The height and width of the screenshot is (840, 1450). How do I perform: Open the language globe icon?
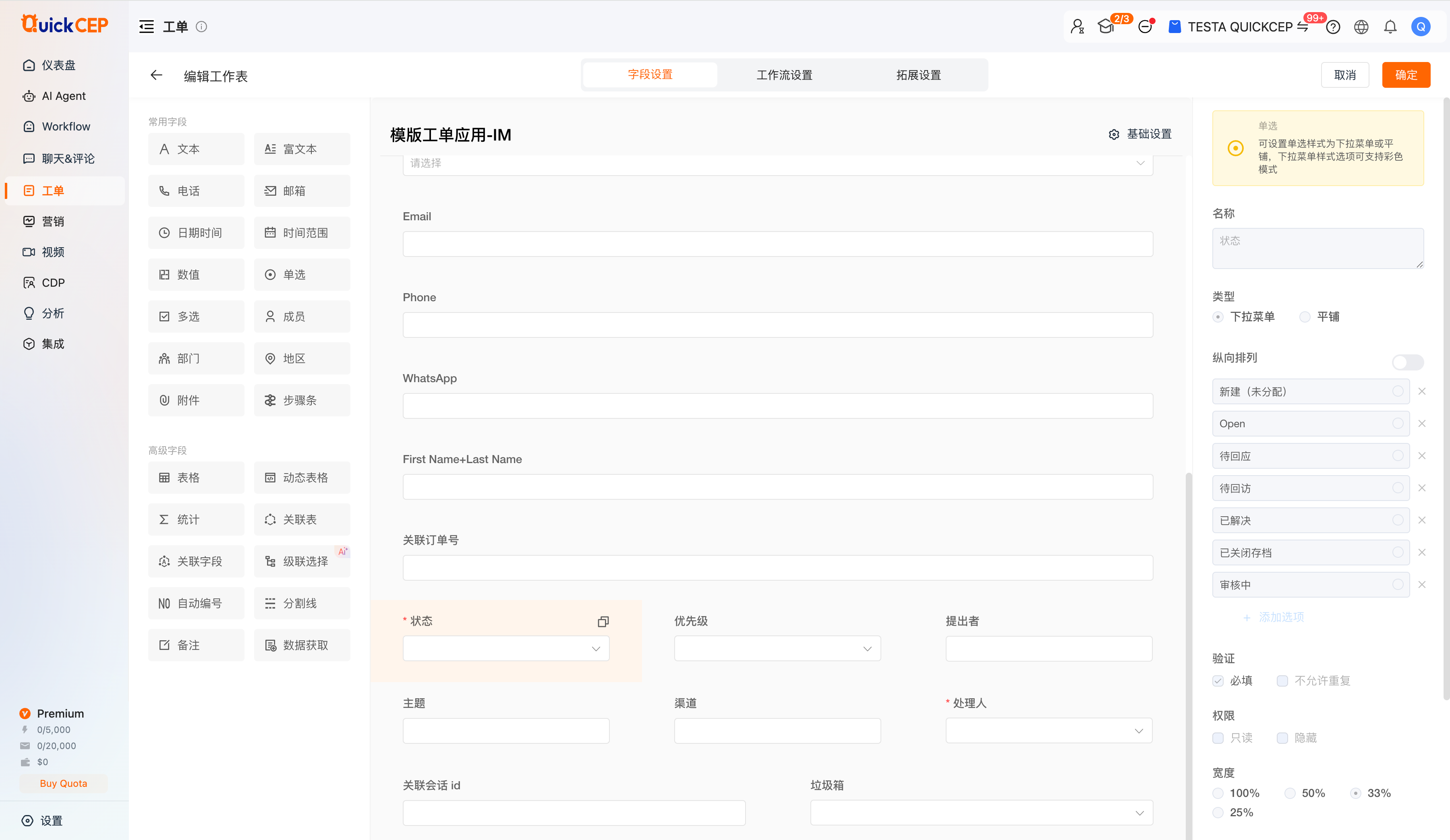pyautogui.click(x=1361, y=27)
